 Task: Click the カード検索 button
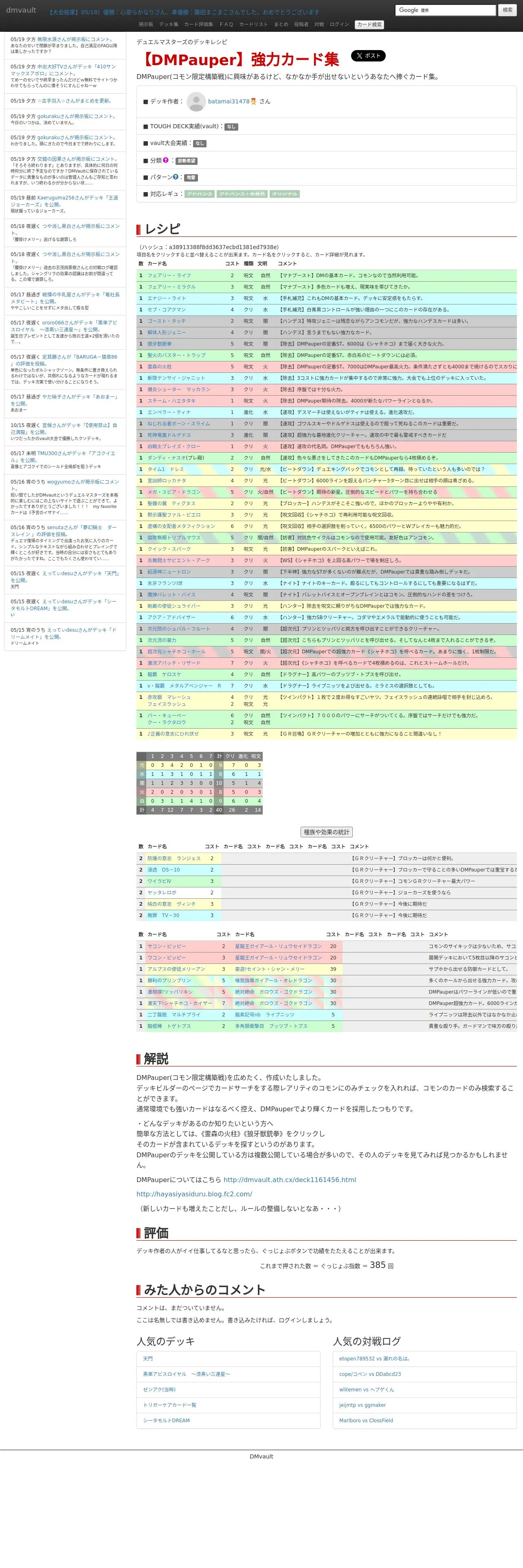(369, 25)
